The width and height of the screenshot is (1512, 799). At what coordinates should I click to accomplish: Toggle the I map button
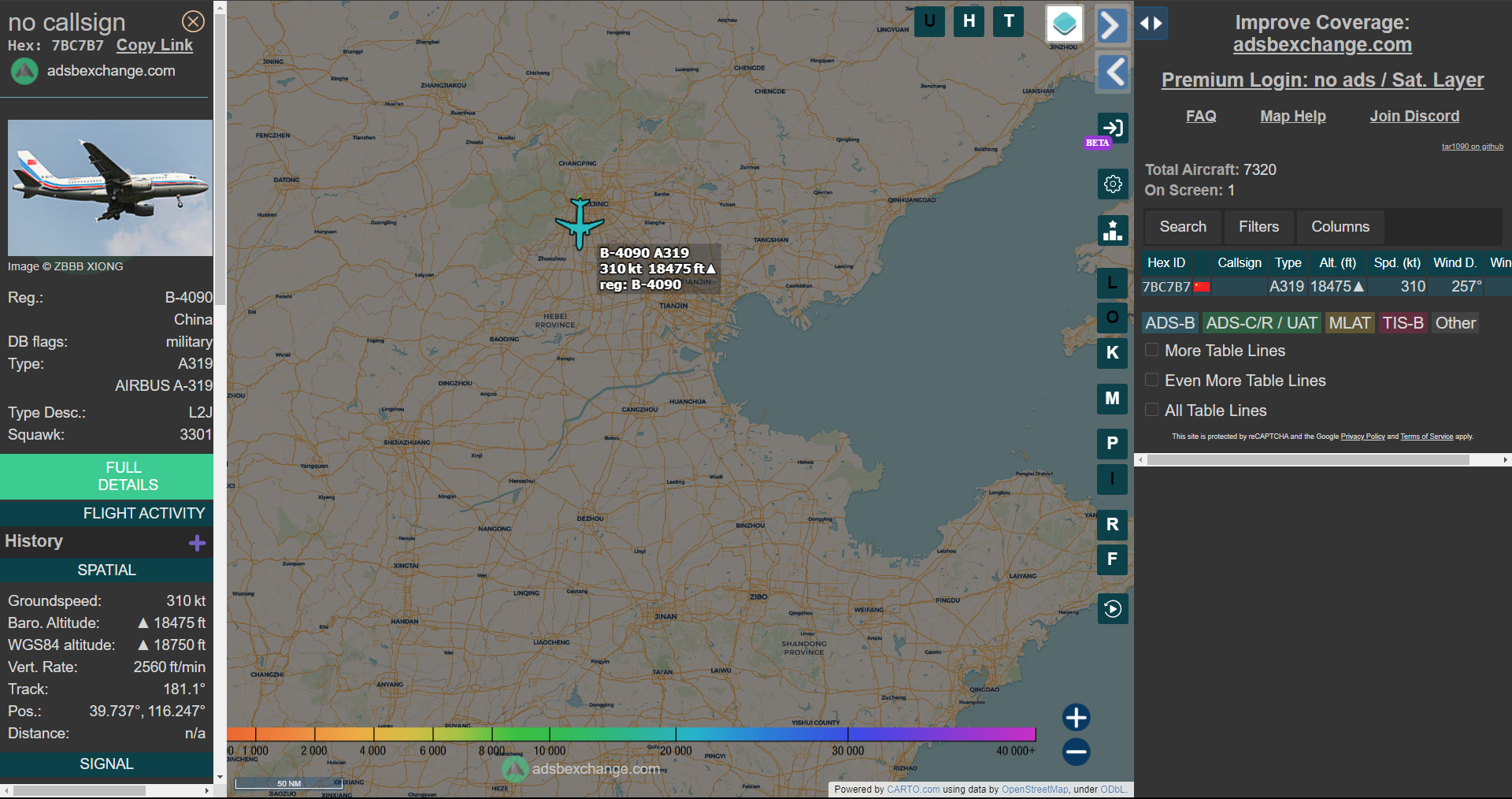1112,479
